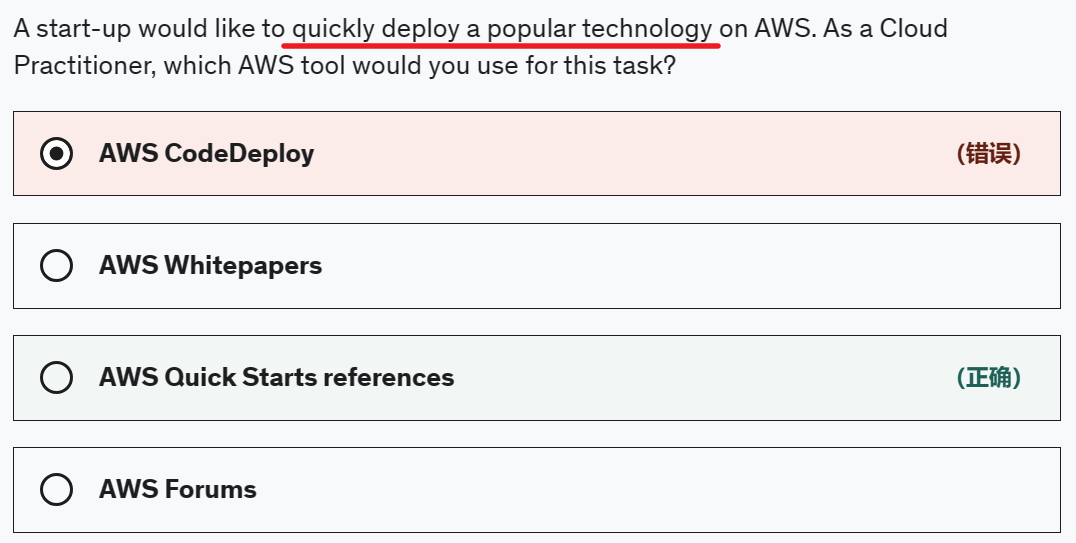Viewport: 1076px width, 543px height.
Task: Pick the AWS Forums radio button
Action: point(56,489)
